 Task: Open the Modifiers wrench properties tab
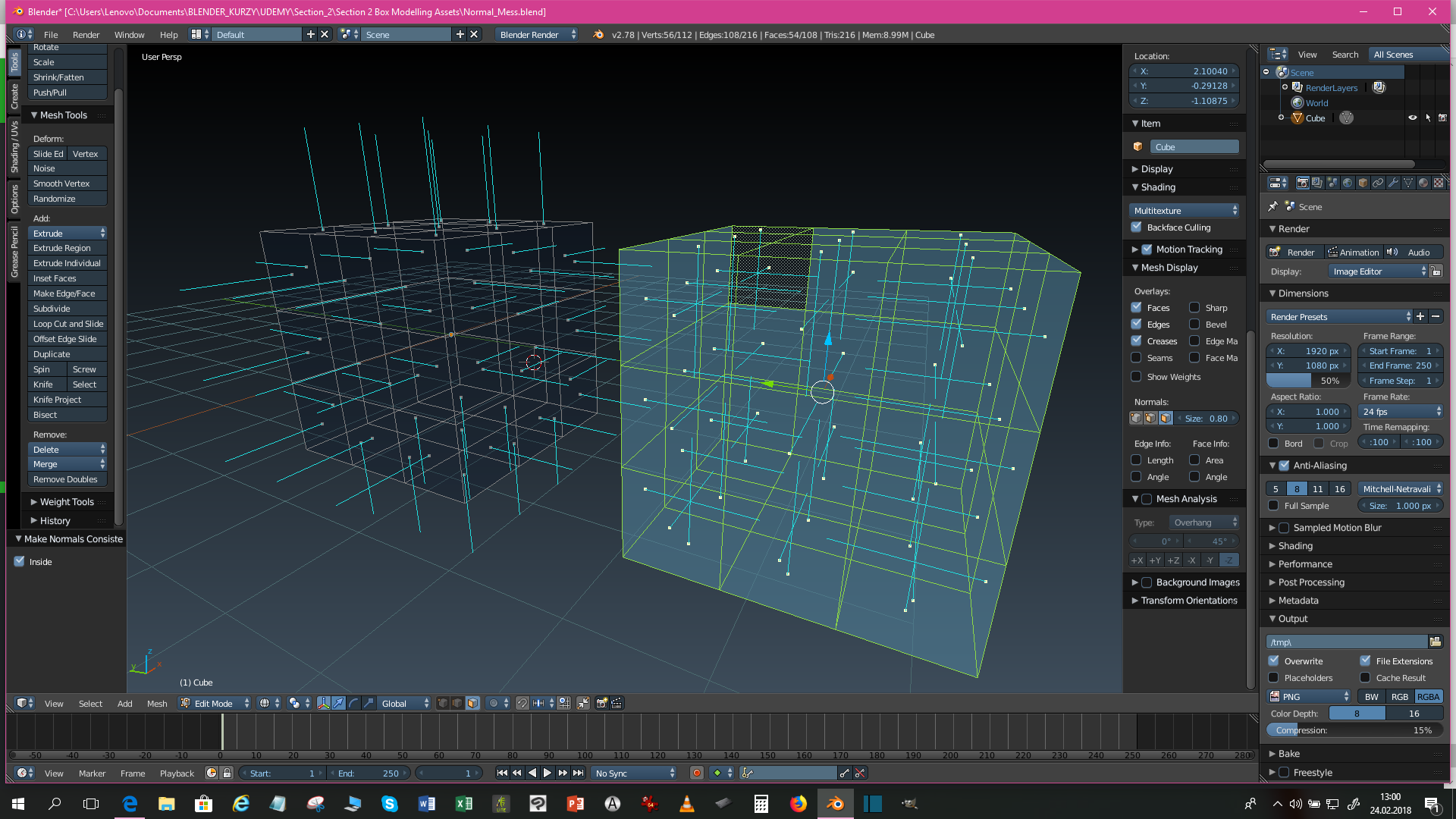point(1393,183)
